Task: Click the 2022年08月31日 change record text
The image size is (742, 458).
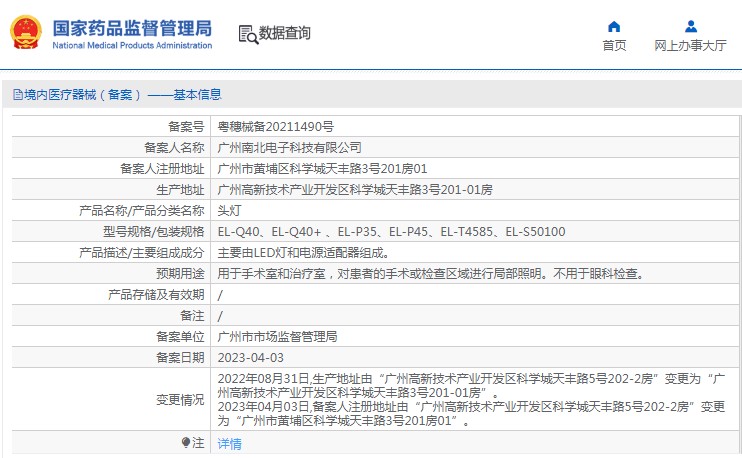Action: click(x=471, y=386)
